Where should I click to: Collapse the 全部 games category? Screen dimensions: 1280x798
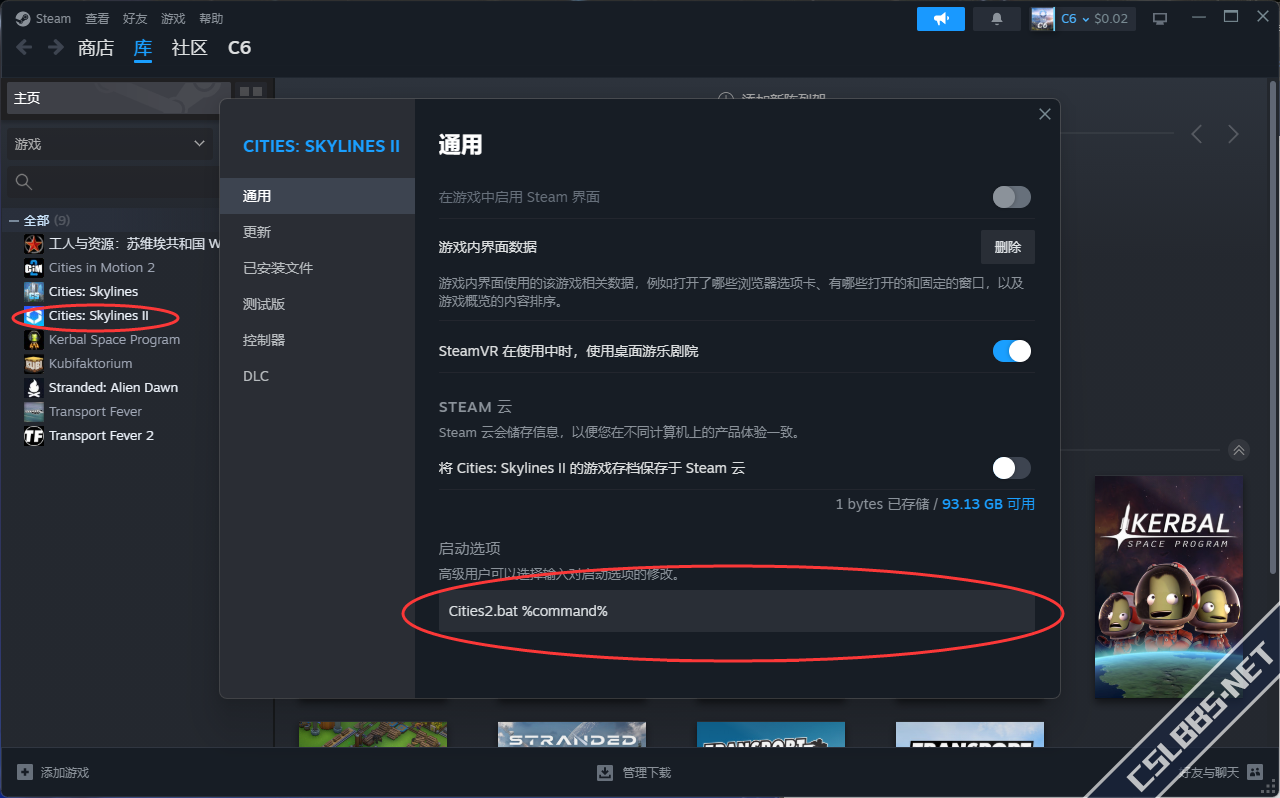14,220
